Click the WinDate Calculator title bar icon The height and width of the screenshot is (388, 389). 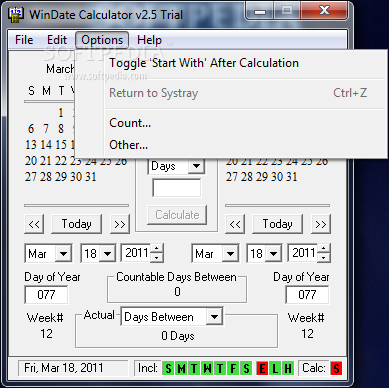15,15
